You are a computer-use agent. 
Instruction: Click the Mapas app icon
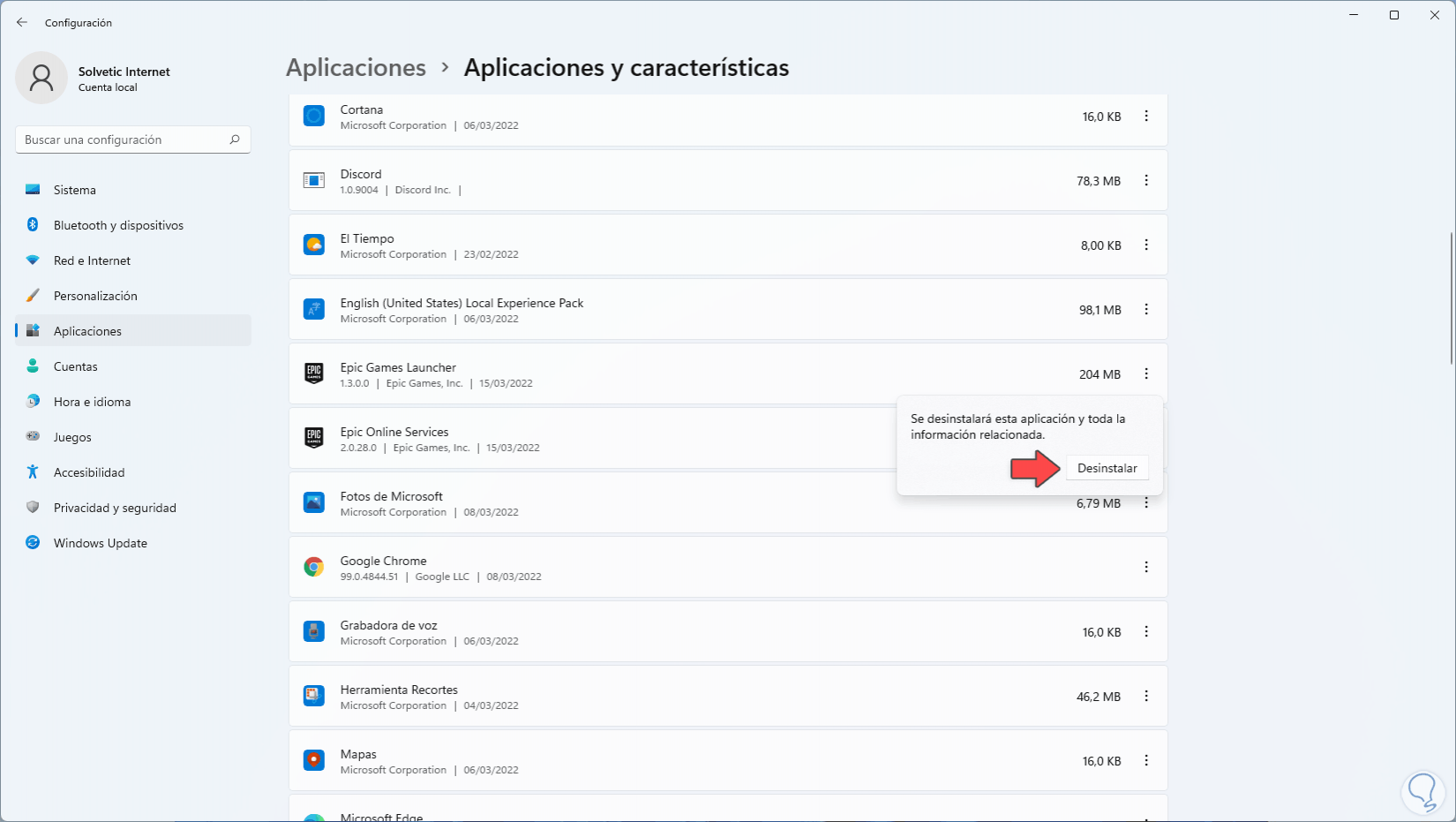314,760
